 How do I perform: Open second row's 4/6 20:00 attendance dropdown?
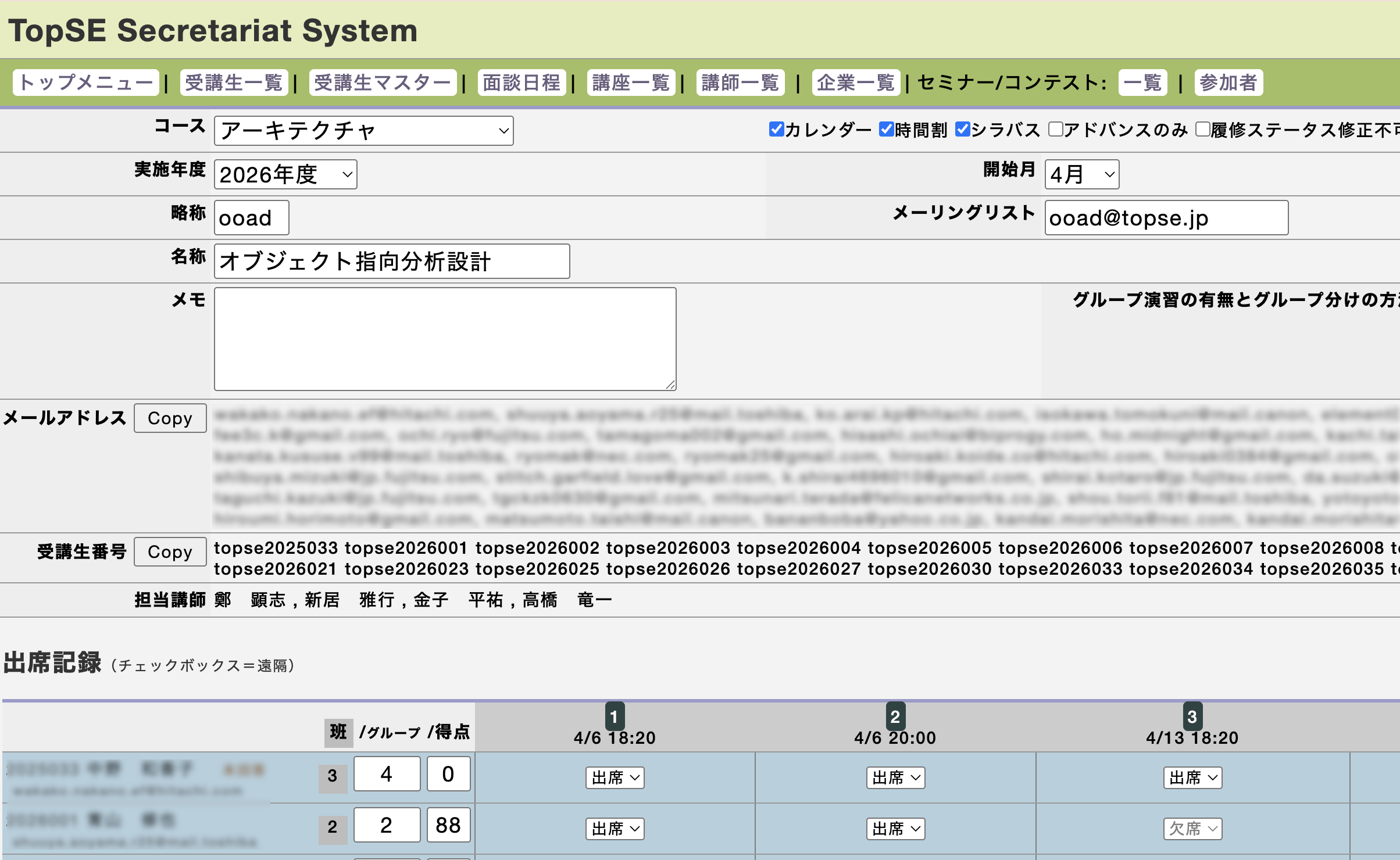point(895,829)
